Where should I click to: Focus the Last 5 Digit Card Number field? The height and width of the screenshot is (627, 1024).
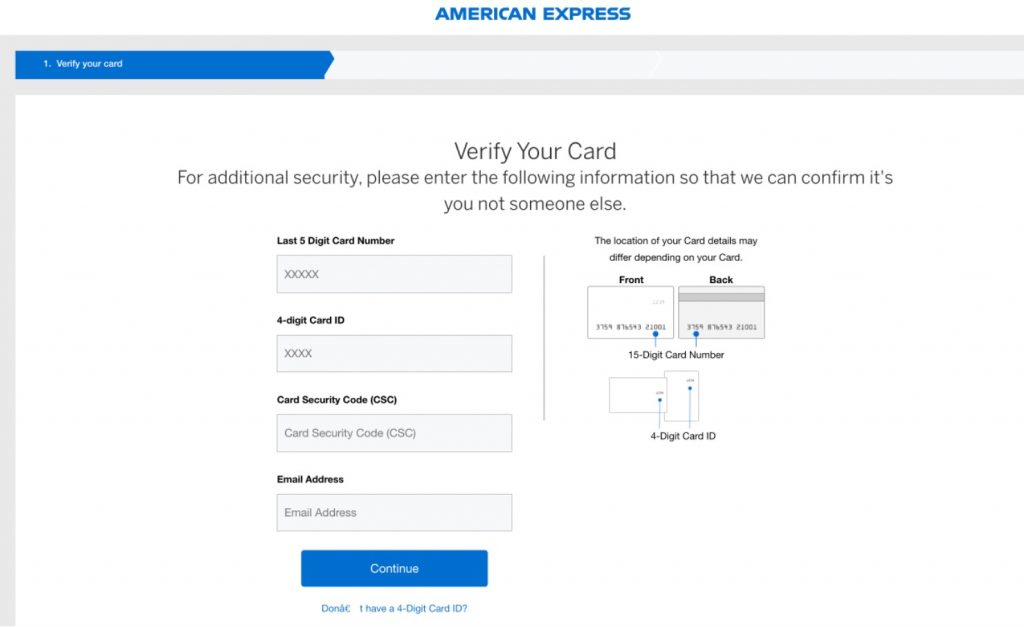point(394,274)
